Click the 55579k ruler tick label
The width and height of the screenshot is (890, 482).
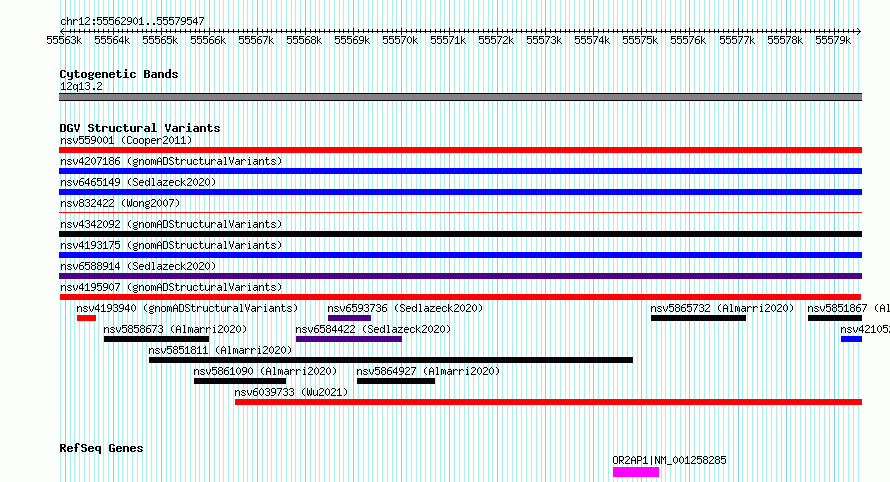(833, 40)
